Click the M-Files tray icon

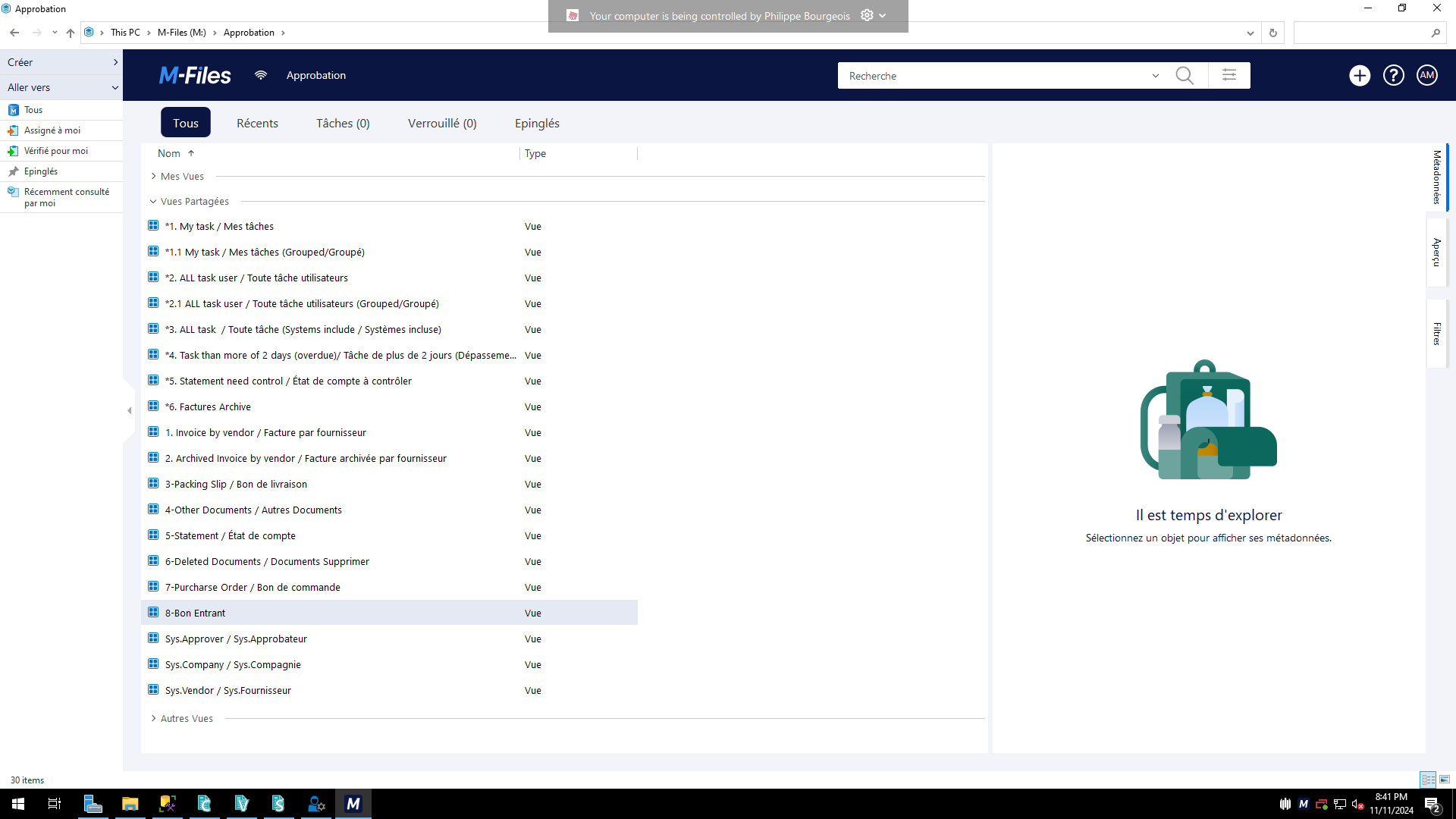(1304, 805)
